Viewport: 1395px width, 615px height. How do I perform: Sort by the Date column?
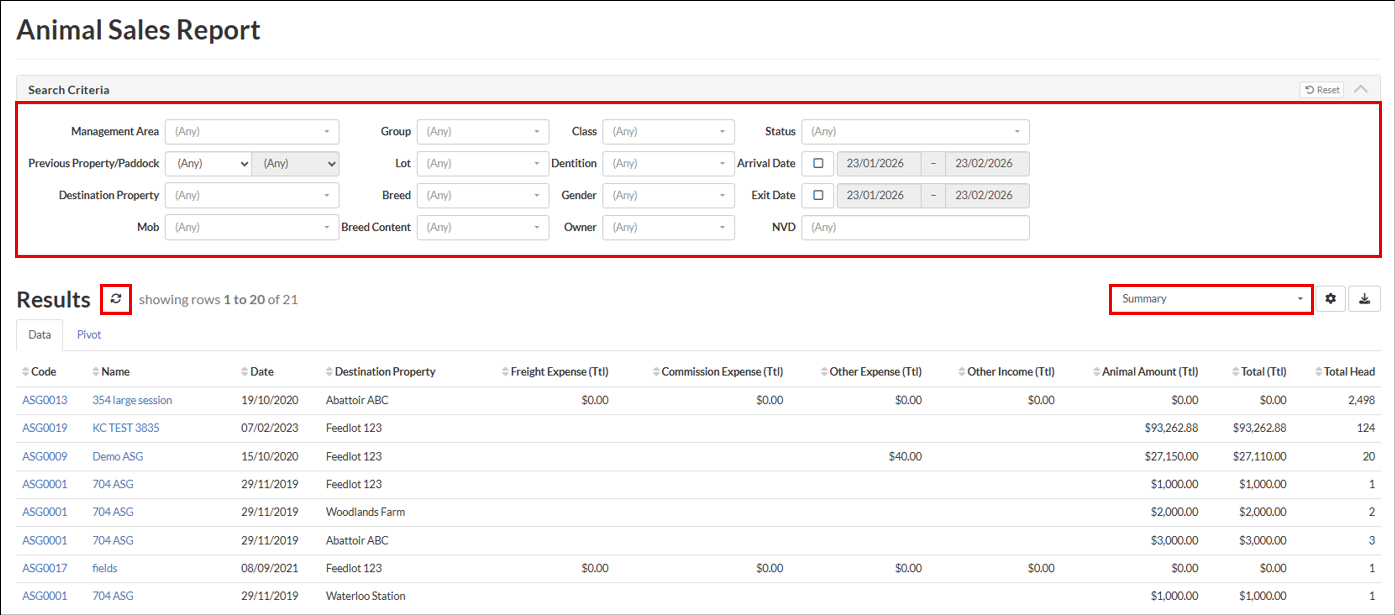[x=261, y=371]
